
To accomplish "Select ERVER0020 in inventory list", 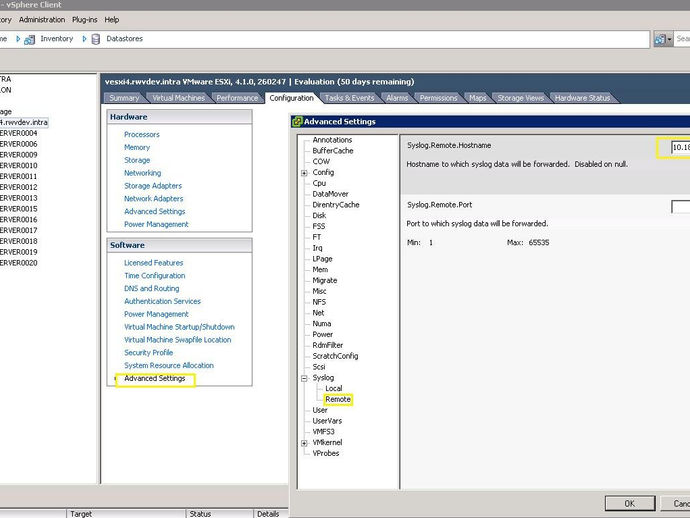I will [x=18, y=263].
